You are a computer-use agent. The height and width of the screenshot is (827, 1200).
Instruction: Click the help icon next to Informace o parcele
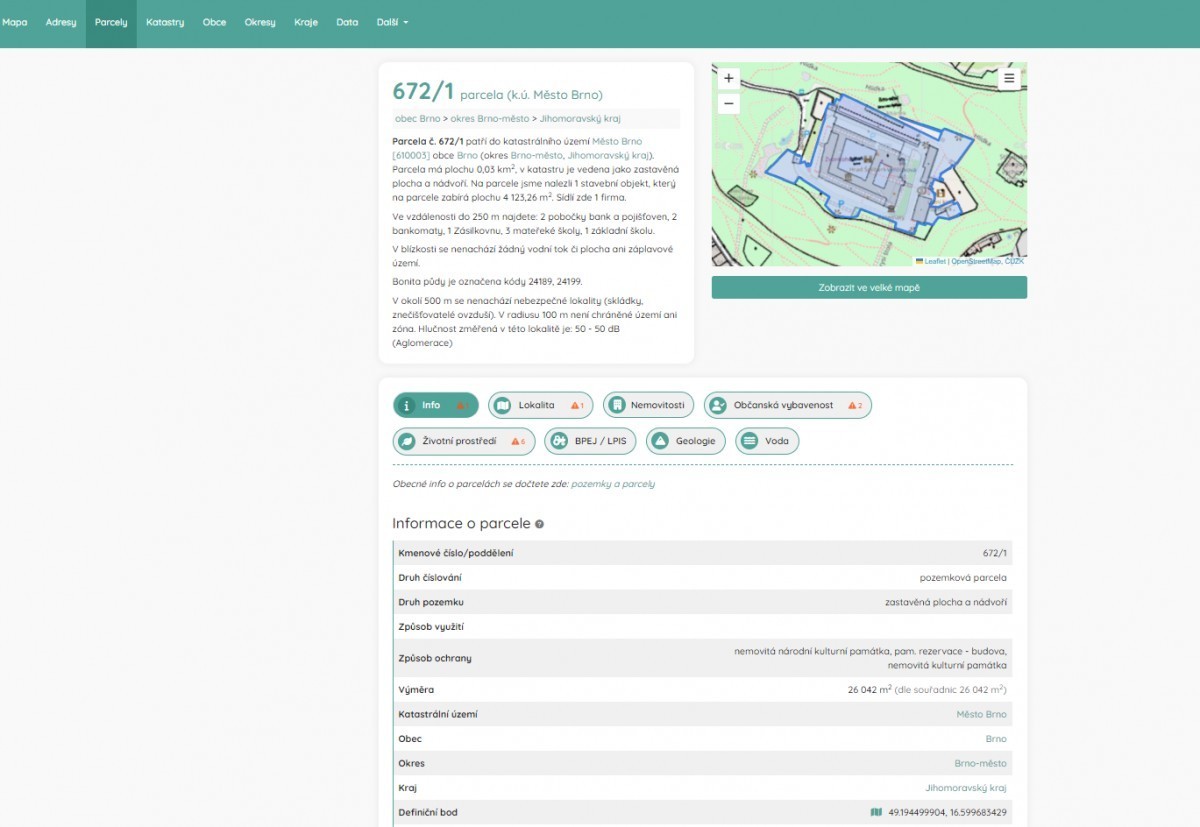(x=539, y=524)
